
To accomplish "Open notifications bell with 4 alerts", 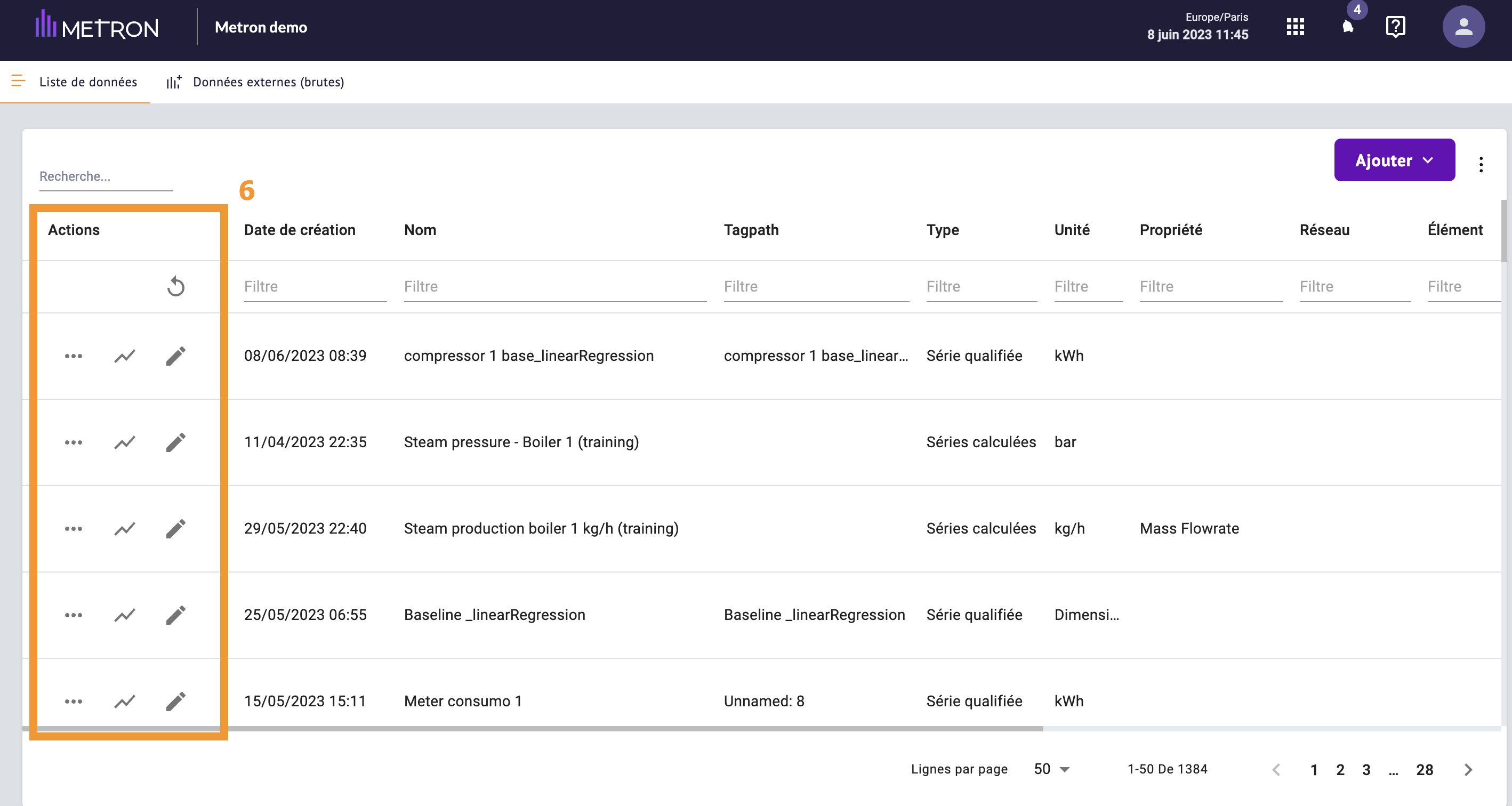I will click(1348, 27).
